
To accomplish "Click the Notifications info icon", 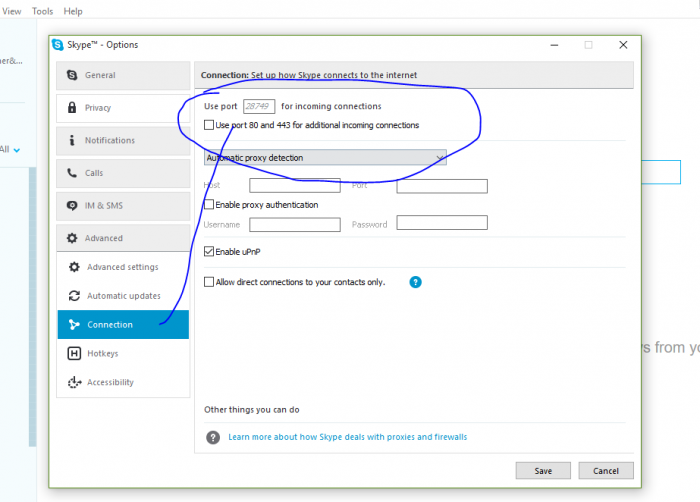I will (72, 140).
